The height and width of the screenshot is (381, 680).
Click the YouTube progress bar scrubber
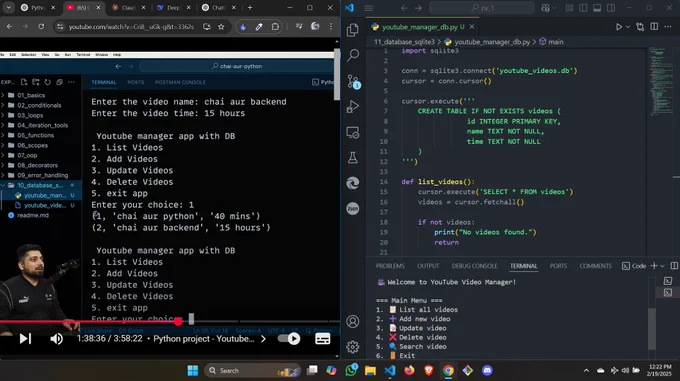[x=178, y=322]
